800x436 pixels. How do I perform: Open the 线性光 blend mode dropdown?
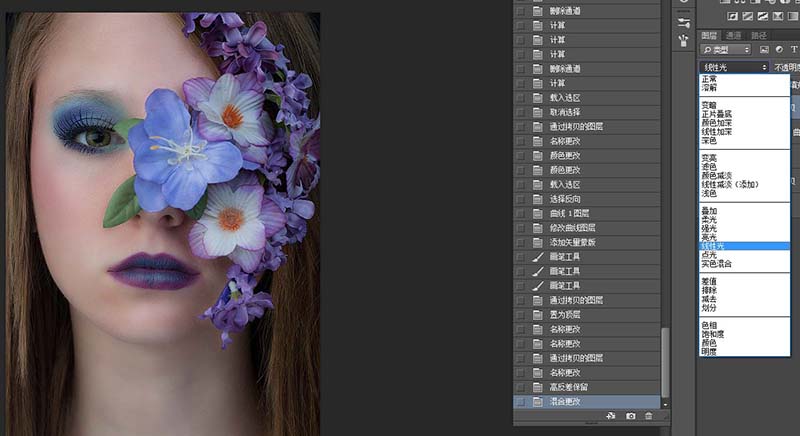click(734, 67)
